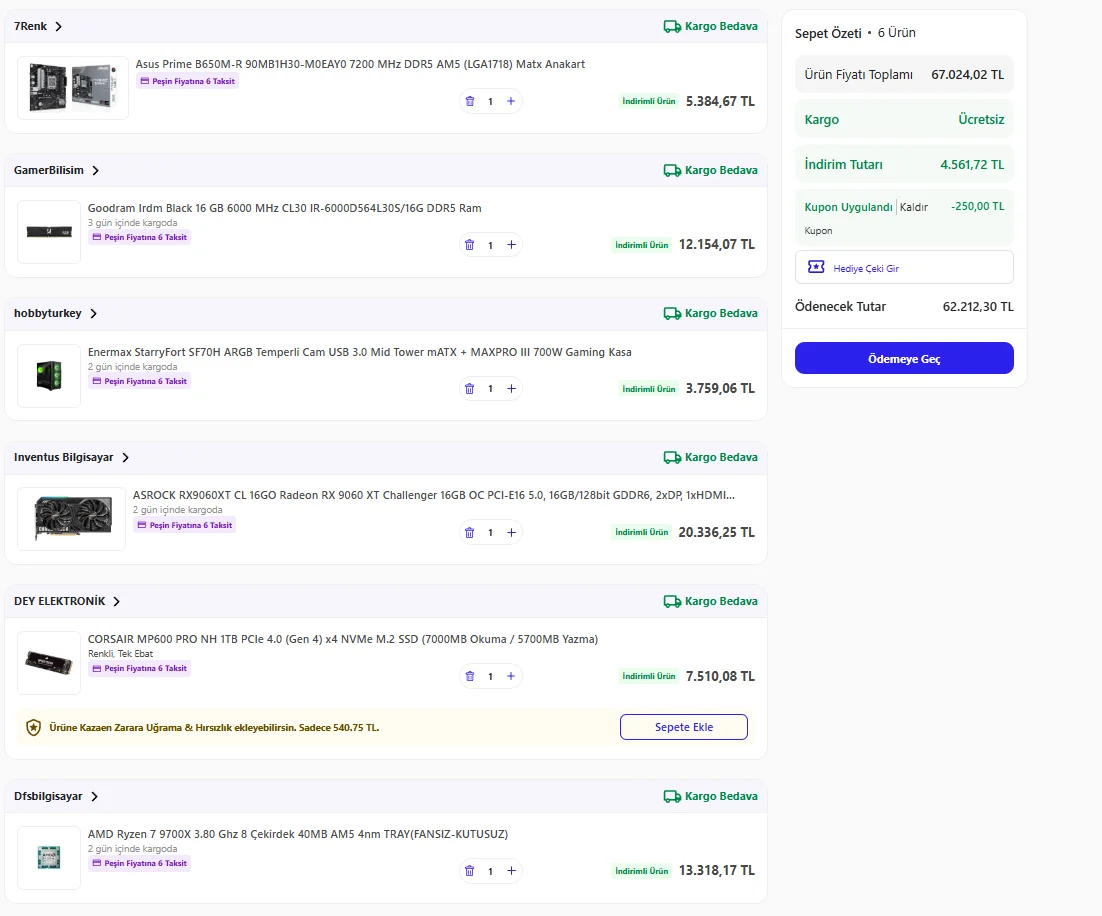Click Kargo Bedava truck icon for hobbyturkey
The height and width of the screenshot is (916, 1102).
coord(672,314)
